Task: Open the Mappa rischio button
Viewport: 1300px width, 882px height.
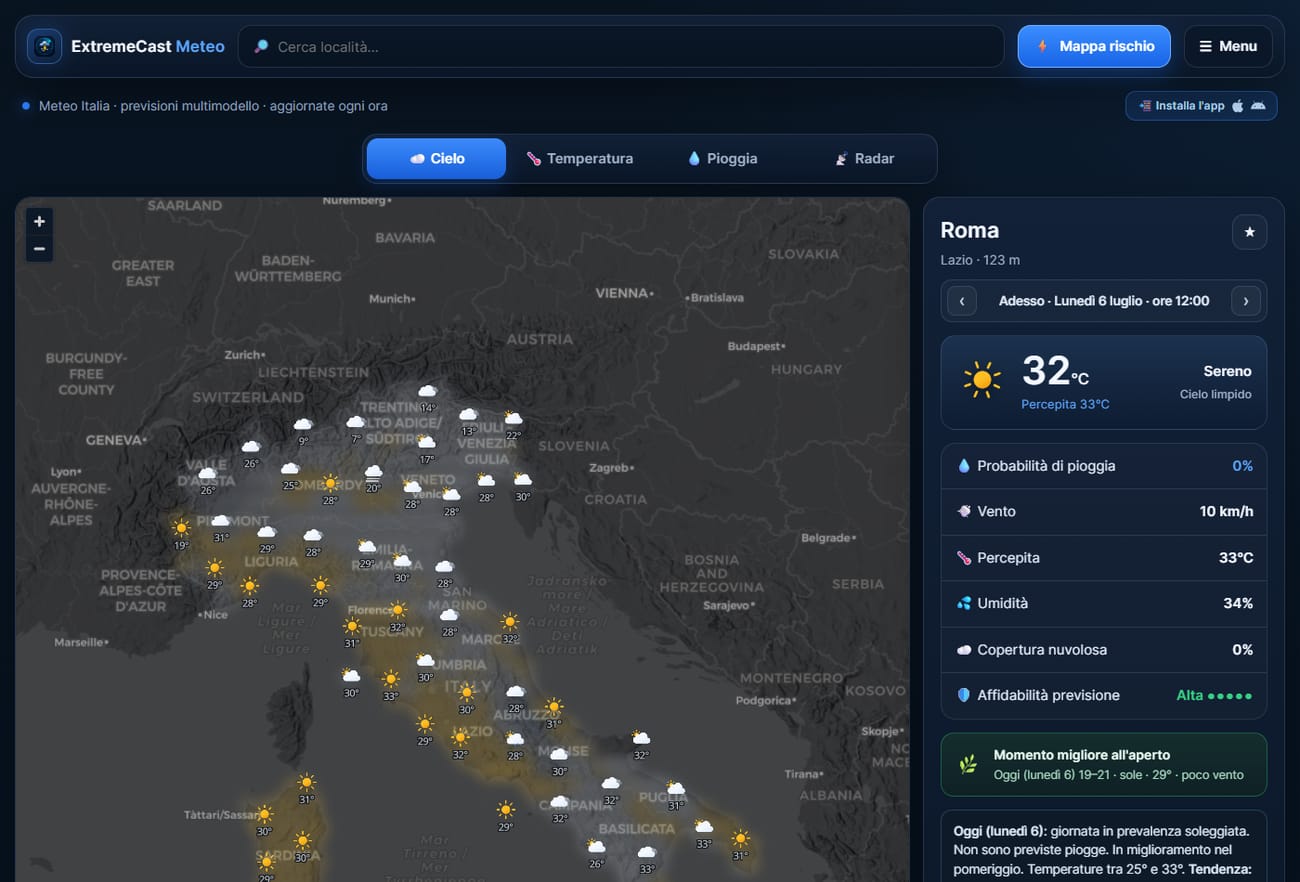Action: click(1094, 46)
